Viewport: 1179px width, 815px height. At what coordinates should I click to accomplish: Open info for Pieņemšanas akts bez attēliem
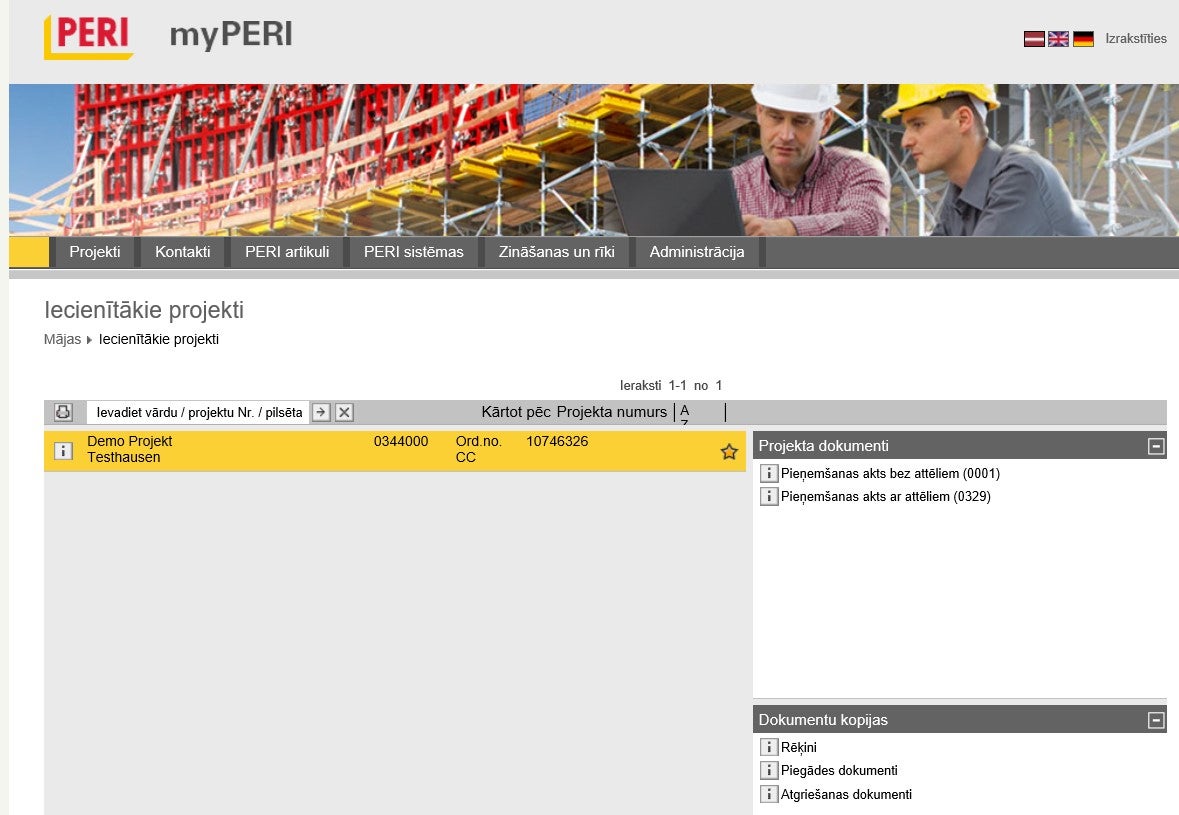click(x=769, y=474)
